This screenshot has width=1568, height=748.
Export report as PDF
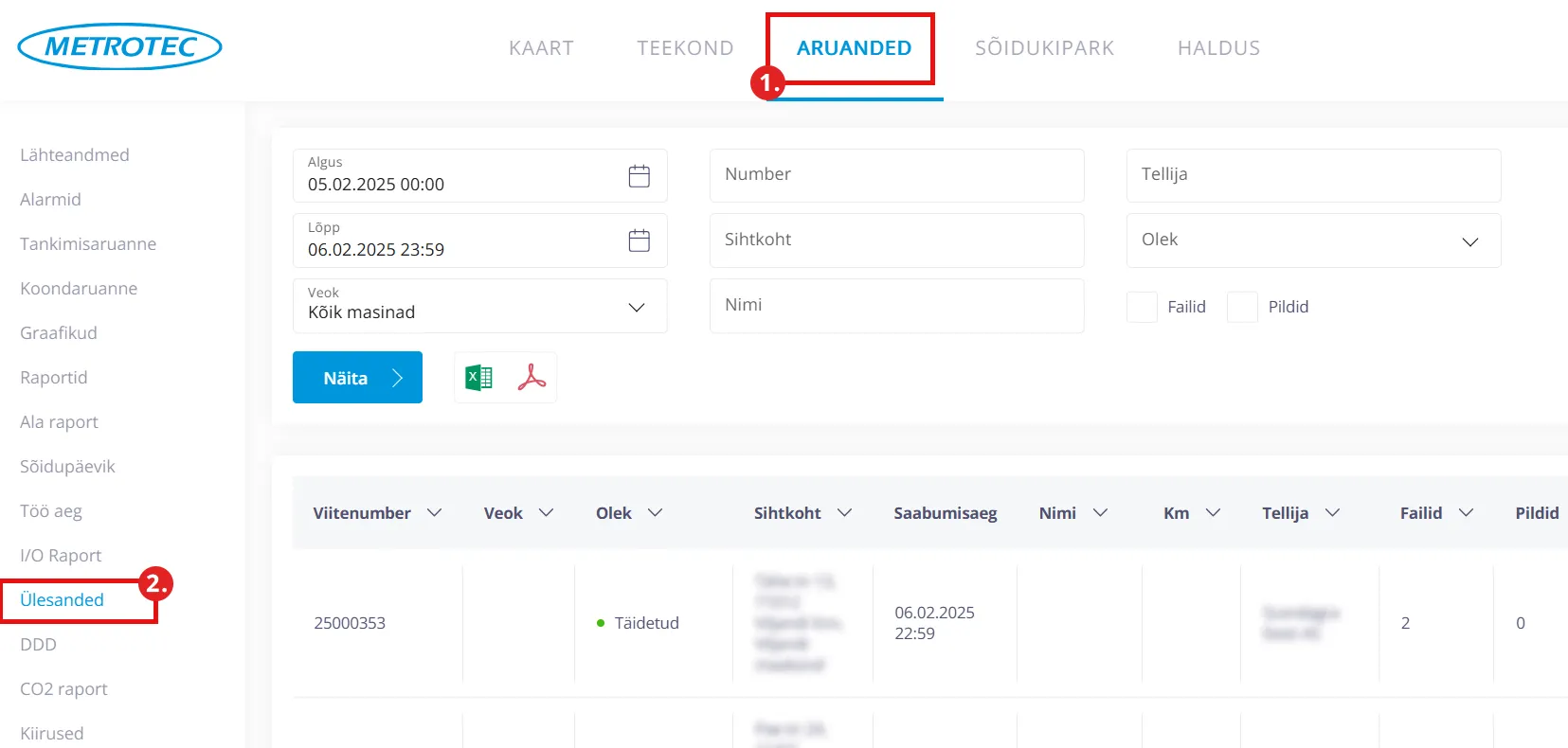[532, 378]
